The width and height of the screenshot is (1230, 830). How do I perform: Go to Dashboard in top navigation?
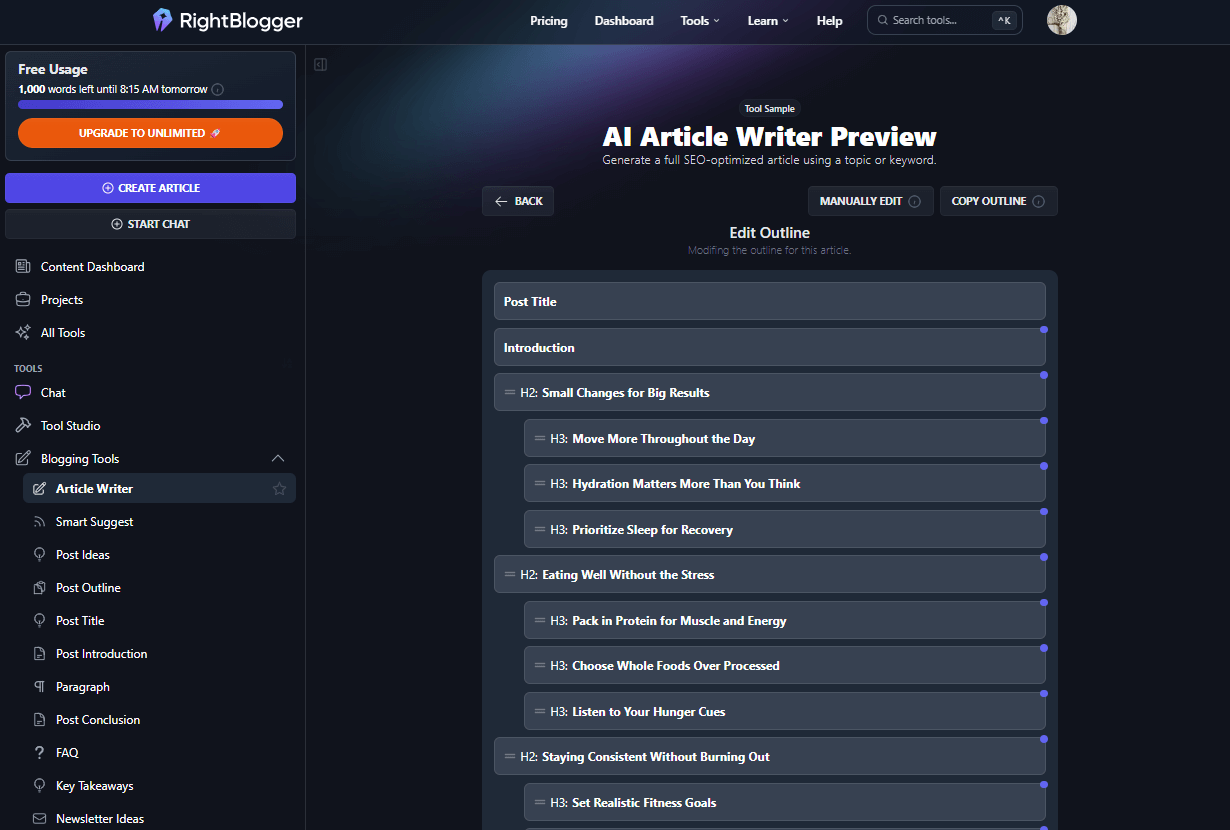point(624,21)
